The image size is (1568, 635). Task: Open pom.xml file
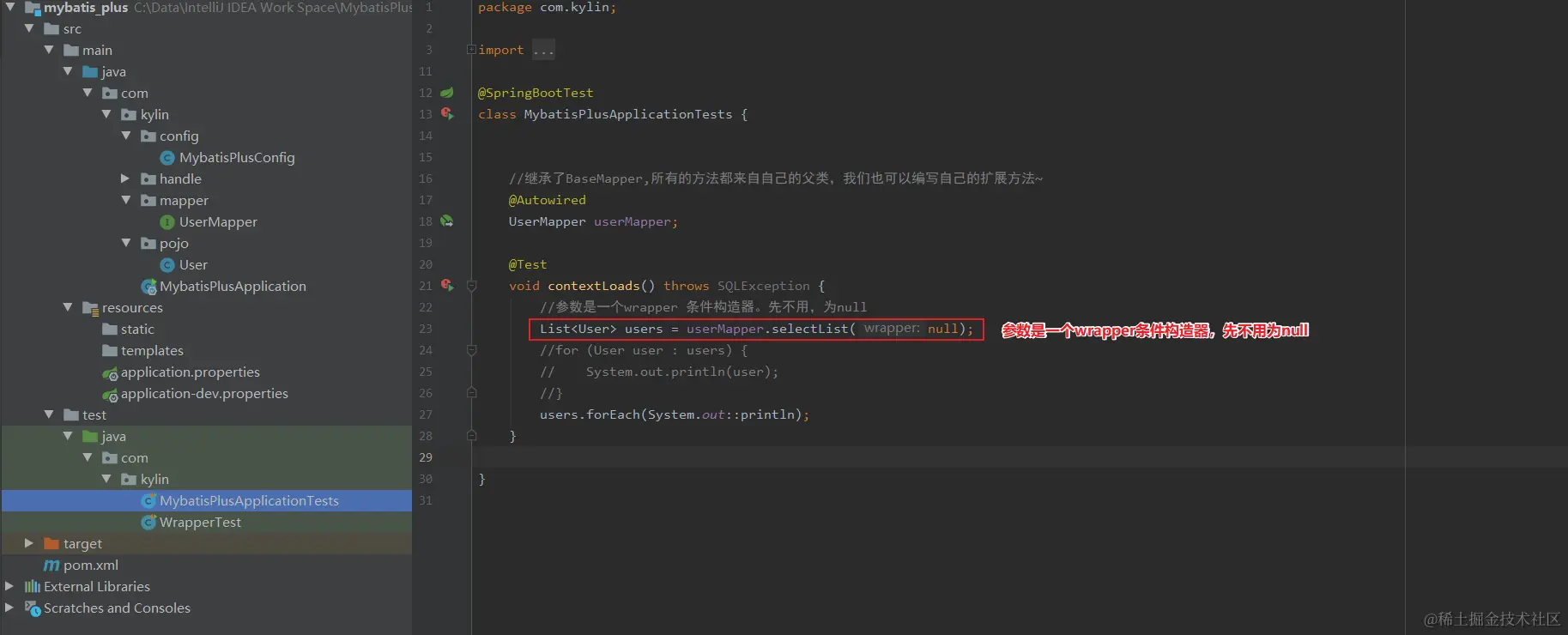(x=91, y=565)
